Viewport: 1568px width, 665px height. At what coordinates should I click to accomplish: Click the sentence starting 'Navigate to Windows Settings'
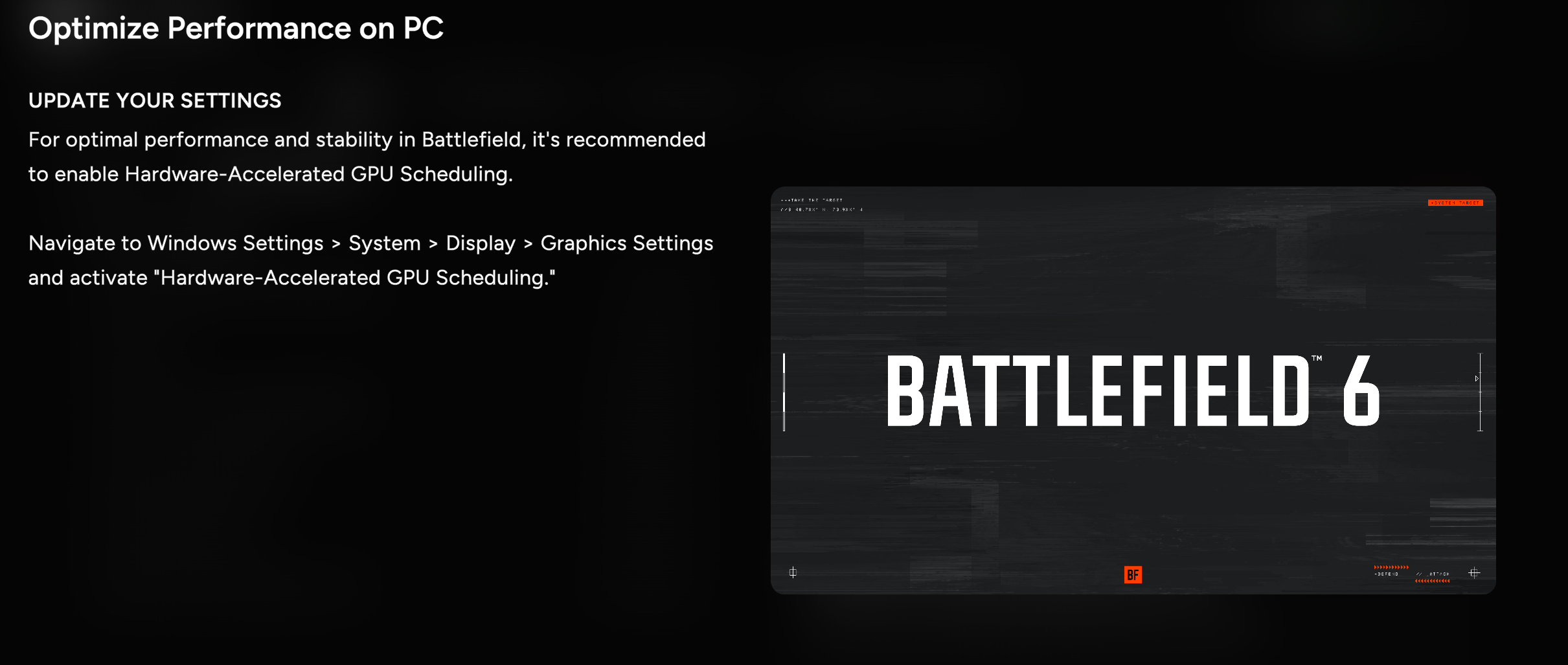[x=371, y=260]
